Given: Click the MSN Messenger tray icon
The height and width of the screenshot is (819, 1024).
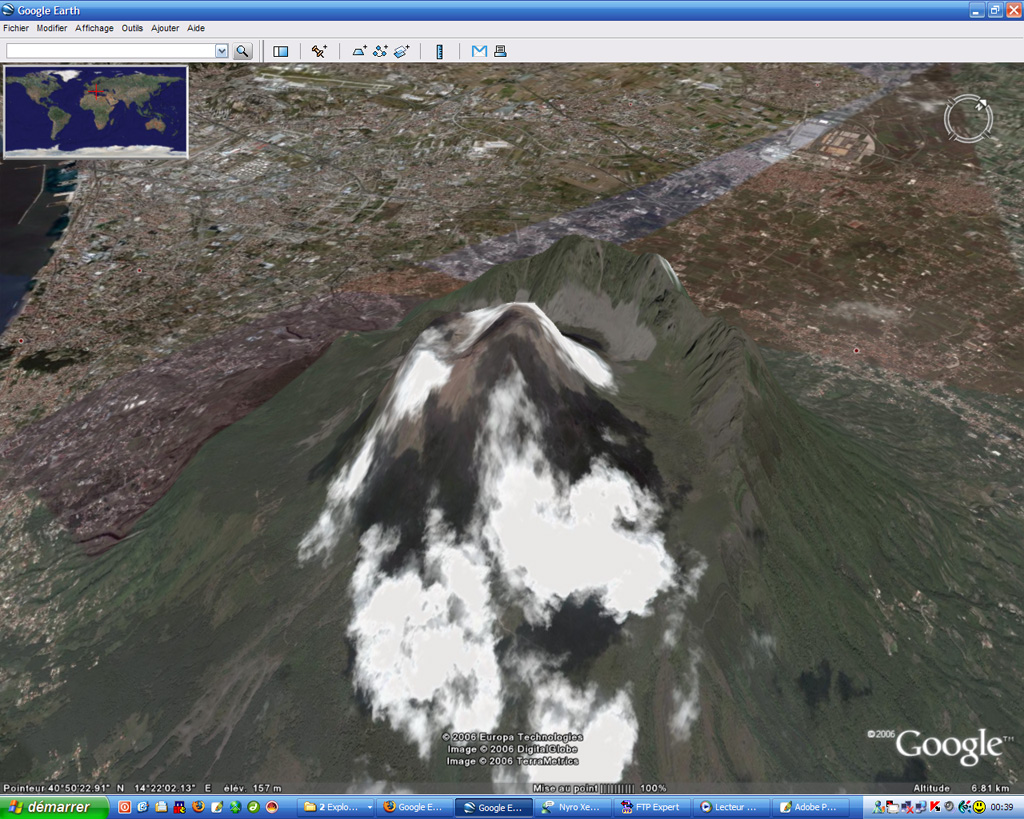Looking at the screenshot, I should [x=880, y=807].
